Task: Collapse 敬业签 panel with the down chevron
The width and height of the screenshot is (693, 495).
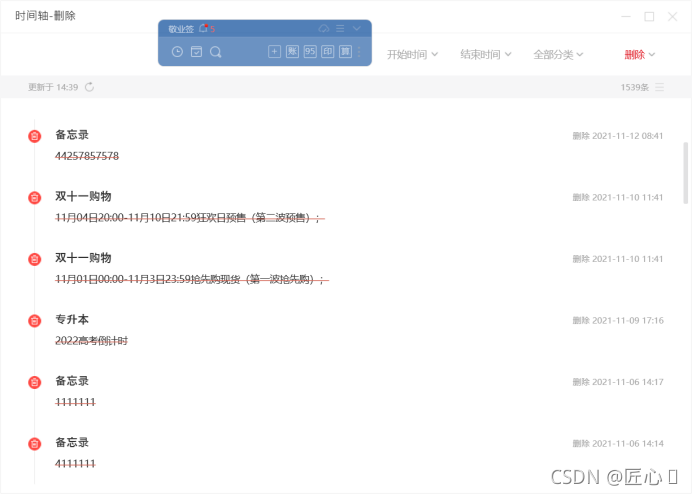Action: (357, 29)
